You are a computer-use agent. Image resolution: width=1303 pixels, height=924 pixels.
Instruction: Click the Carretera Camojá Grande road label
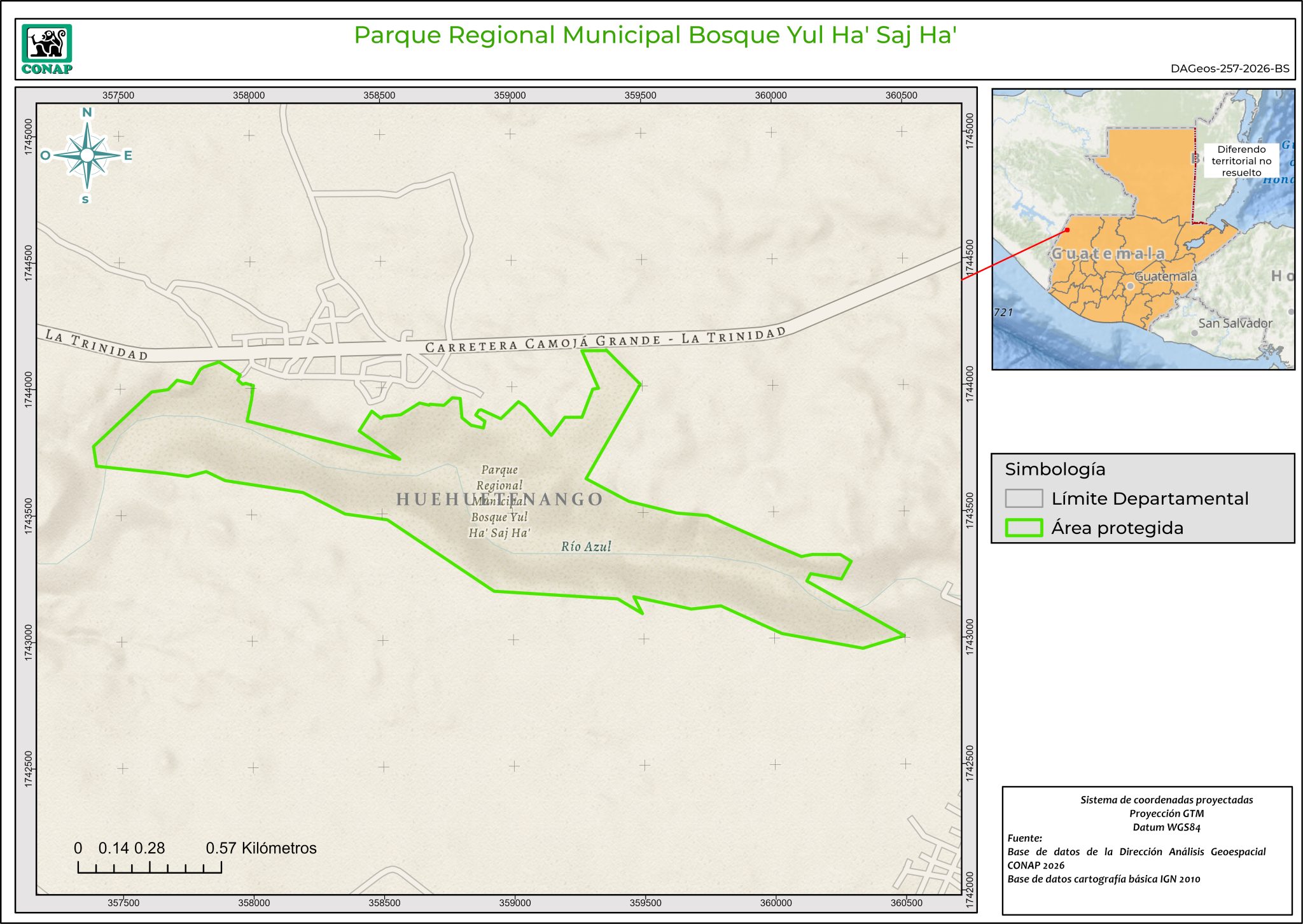tap(604, 340)
